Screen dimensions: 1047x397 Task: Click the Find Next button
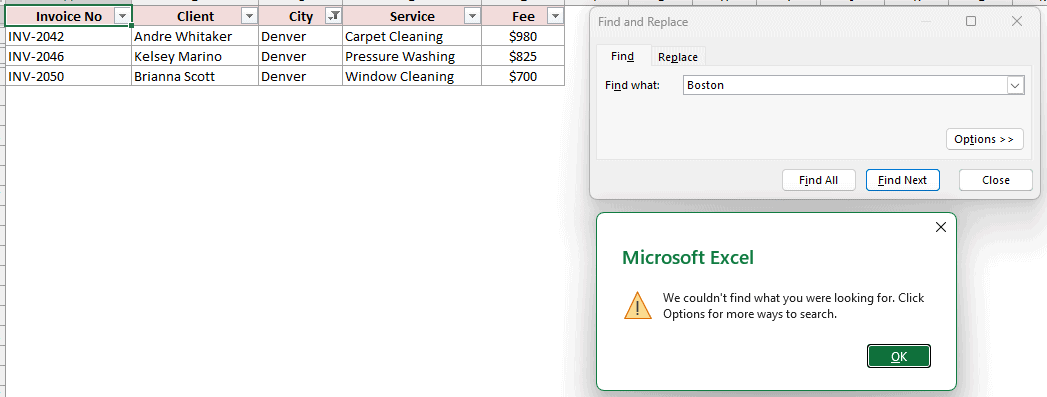pos(903,180)
